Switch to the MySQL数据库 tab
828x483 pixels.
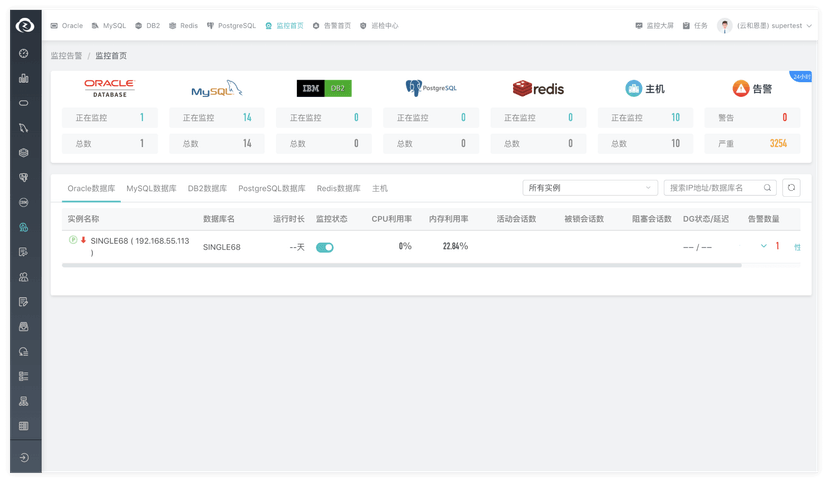pyautogui.click(x=152, y=188)
